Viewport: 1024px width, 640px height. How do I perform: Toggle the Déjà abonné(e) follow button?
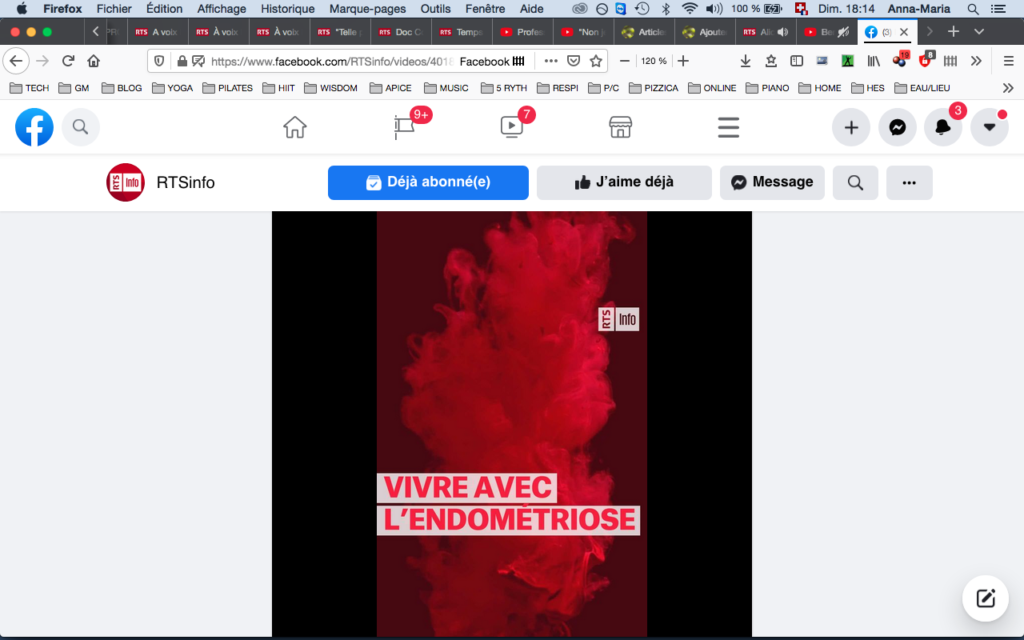pyautogui.click(x=428, y=183)
